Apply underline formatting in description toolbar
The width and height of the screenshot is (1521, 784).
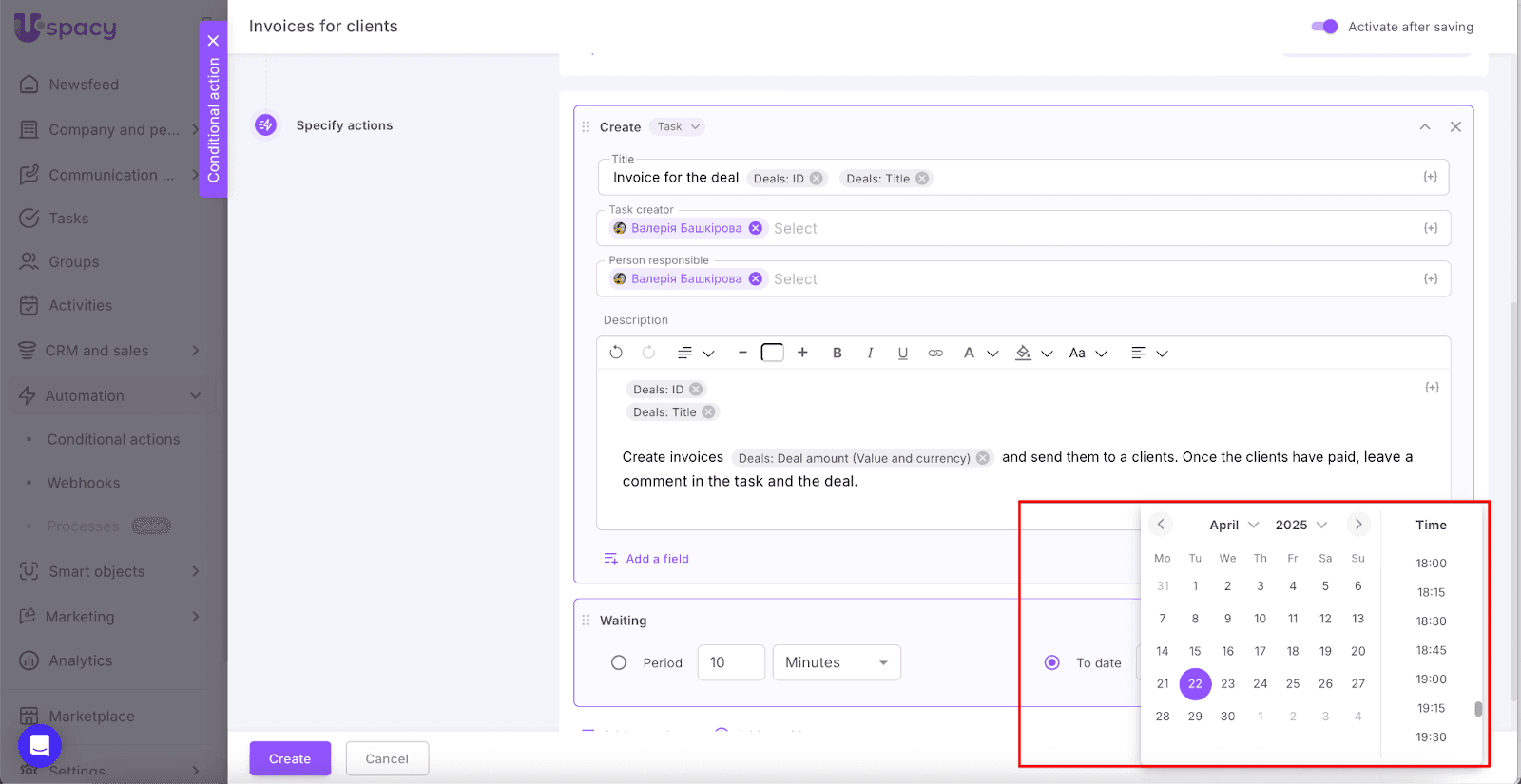coord(902,353)
